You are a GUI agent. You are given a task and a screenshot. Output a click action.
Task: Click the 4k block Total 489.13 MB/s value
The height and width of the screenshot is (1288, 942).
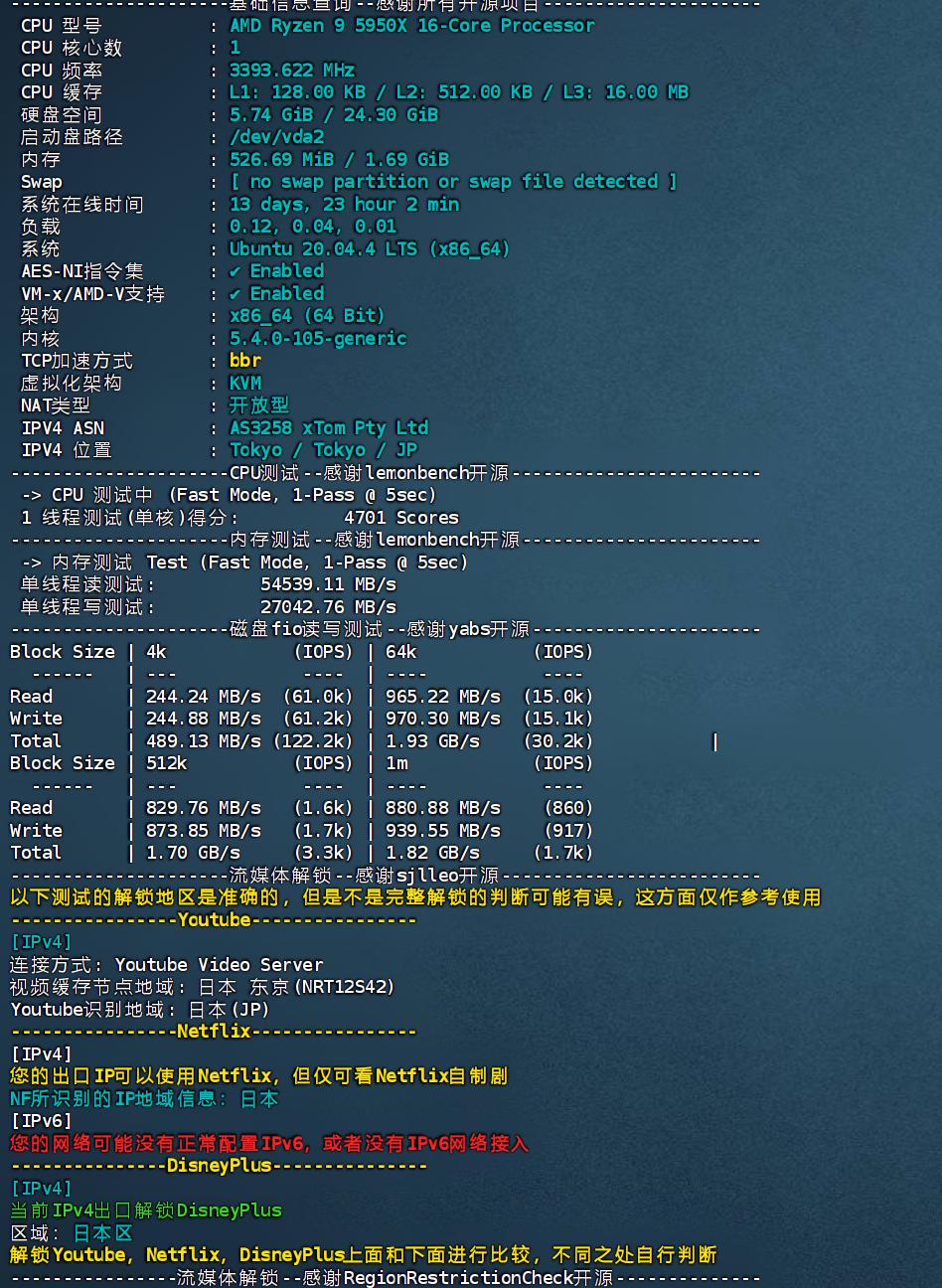coord(204,741)
